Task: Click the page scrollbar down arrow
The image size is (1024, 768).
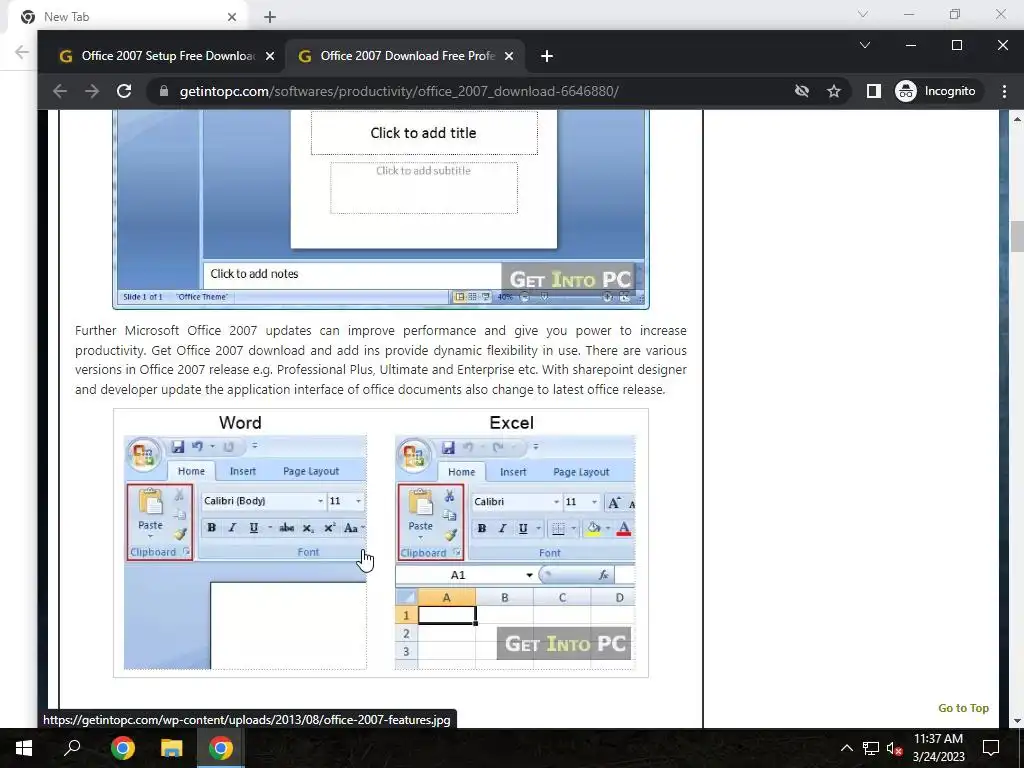Action: pyautogui.click(x=1017, y=720)
